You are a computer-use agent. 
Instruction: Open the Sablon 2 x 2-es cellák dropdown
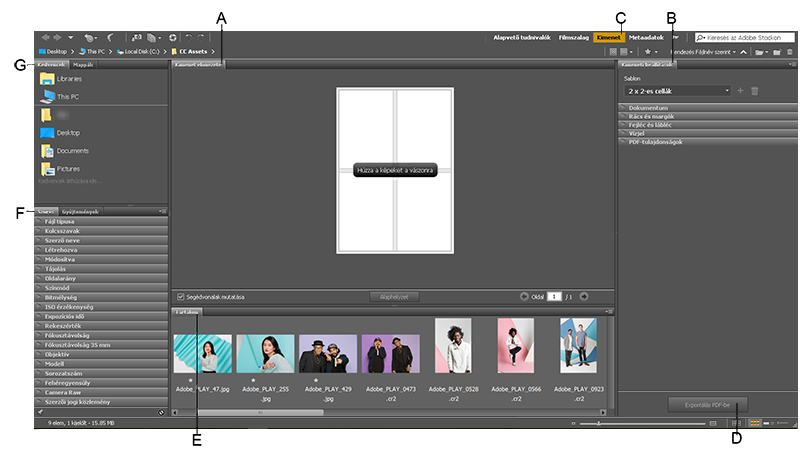pos(677,91)
